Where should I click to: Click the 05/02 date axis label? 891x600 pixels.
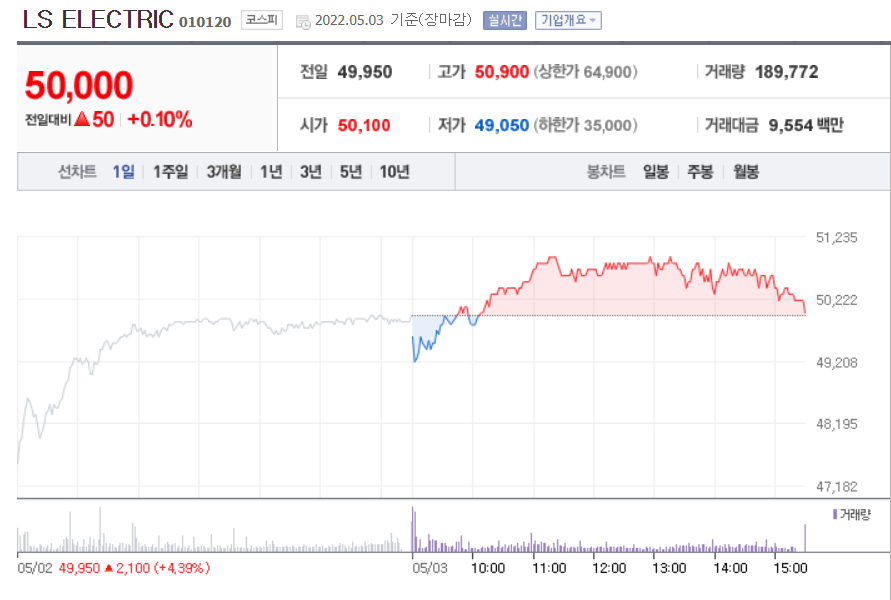coord(35,568)
